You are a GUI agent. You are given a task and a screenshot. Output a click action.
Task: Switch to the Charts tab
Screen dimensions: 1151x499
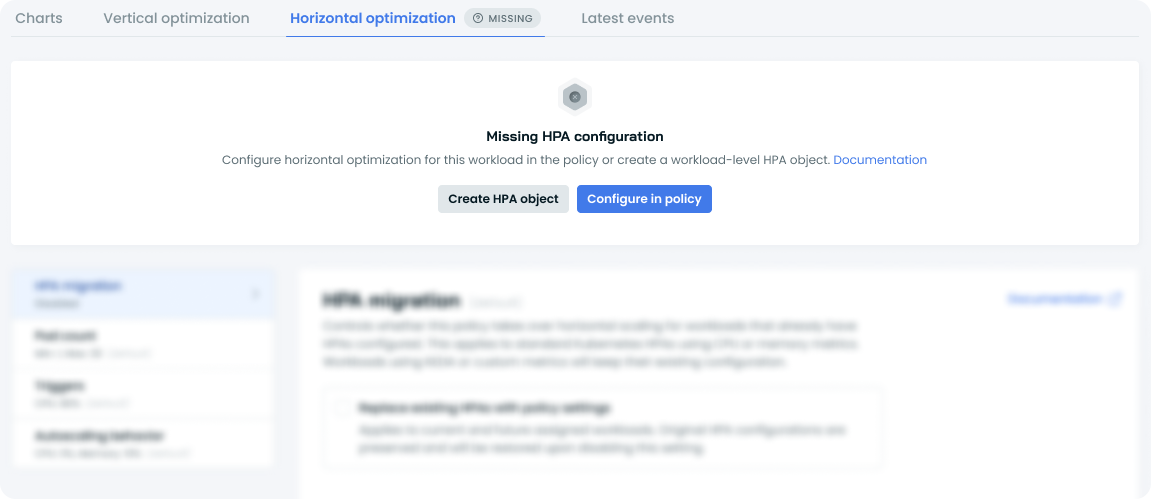click(x=39, y=18)
